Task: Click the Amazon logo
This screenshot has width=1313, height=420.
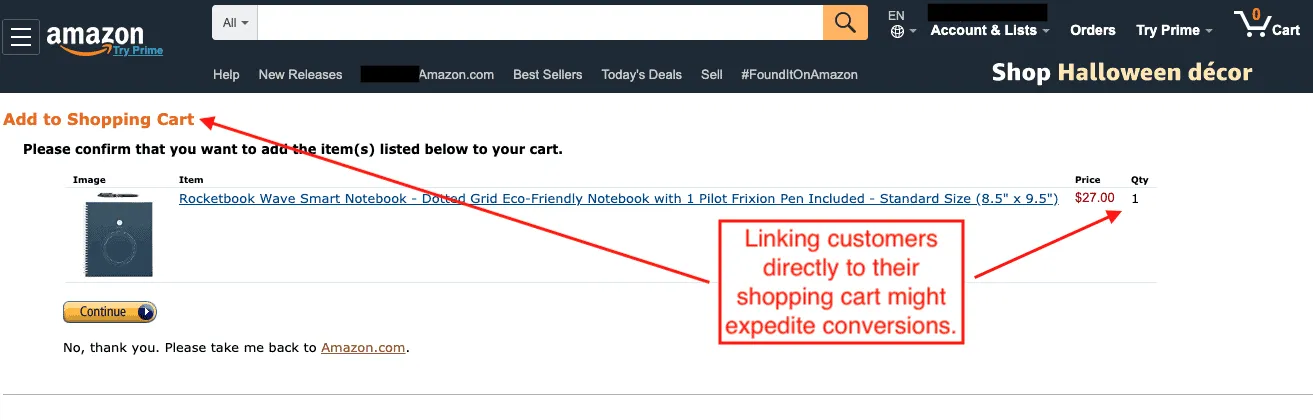Action: 95,38
